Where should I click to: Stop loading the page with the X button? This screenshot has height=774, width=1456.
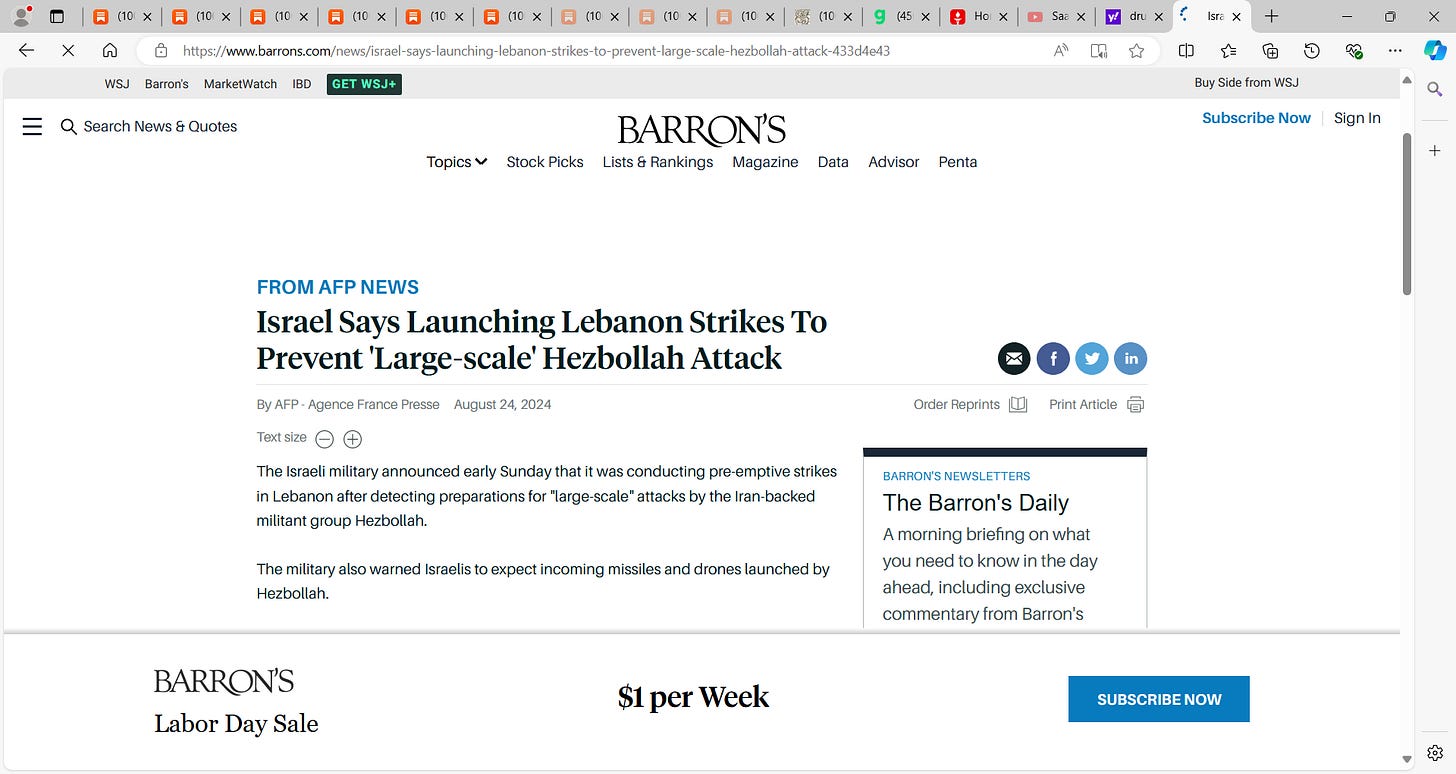click(68, 50)
